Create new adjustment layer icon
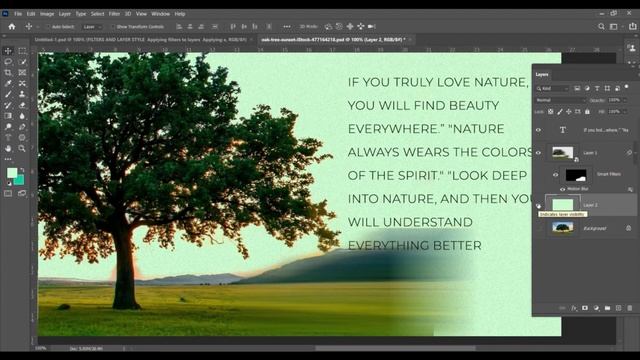Image resolution: width=640 pixels, height=360 pixels. click(596, 308)
